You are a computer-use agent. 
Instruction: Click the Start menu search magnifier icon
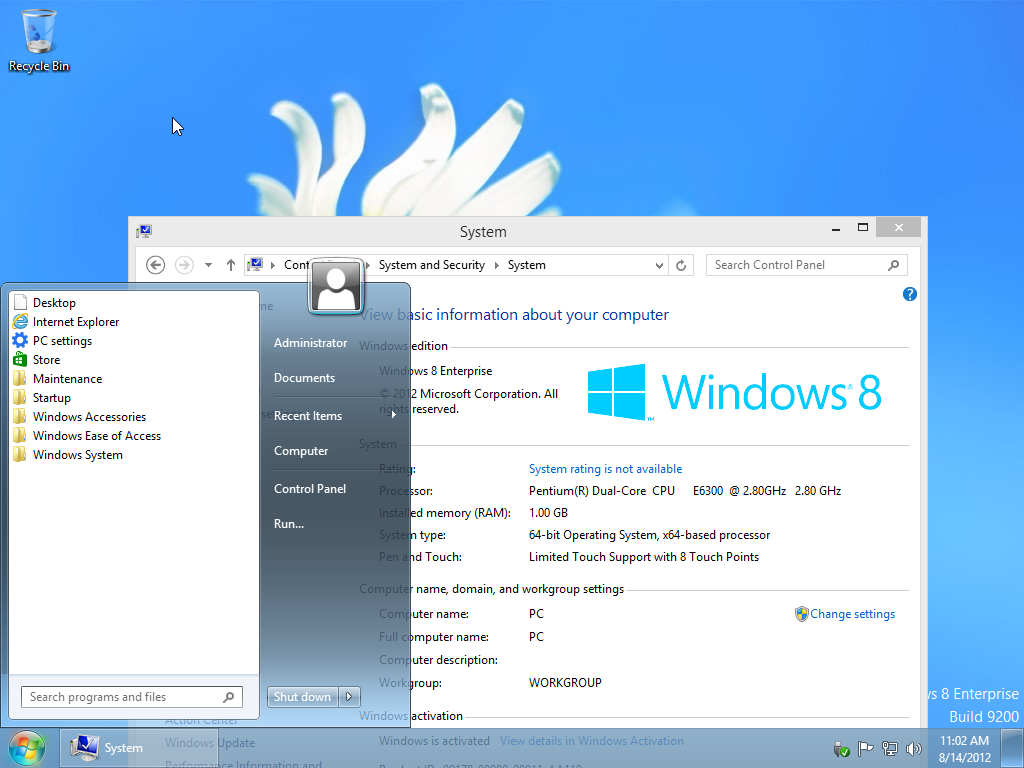229,697
